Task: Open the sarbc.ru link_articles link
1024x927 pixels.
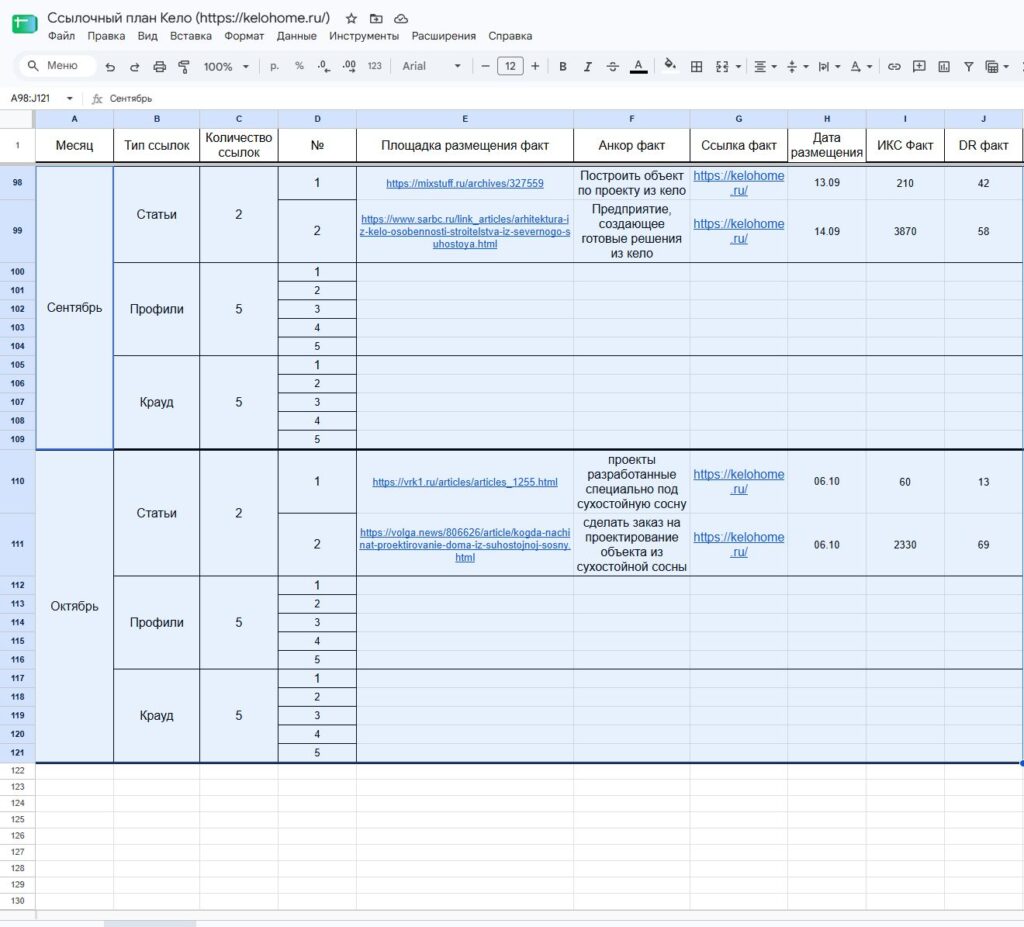Action: (x=464, y=231)
